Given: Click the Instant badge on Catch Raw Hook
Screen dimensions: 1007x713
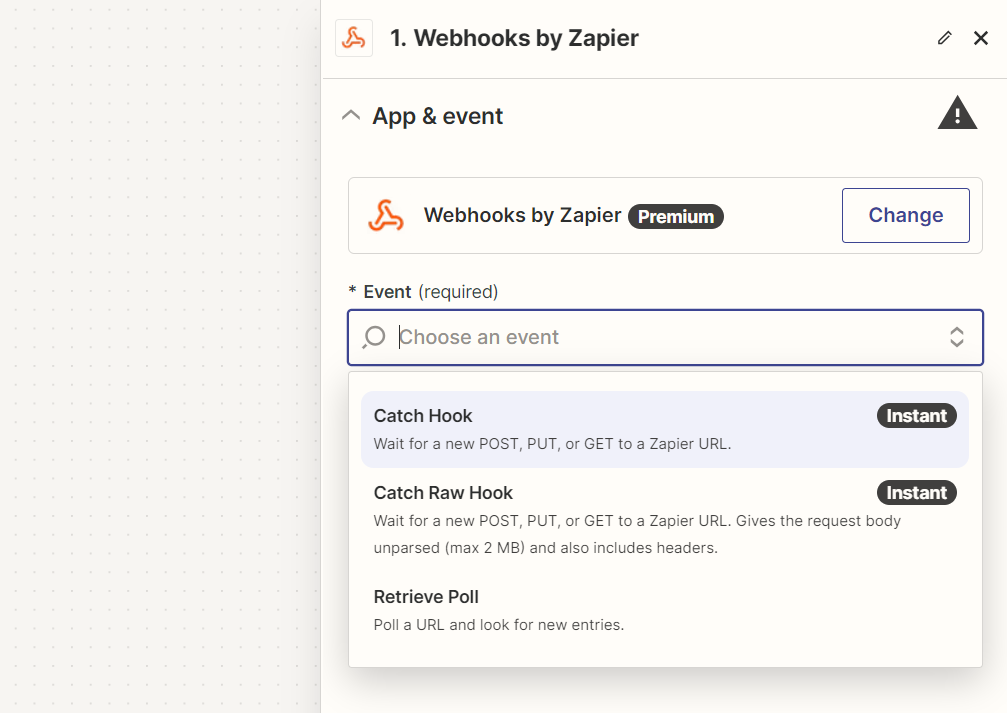Looking at the screenshot, I should 916,493.
